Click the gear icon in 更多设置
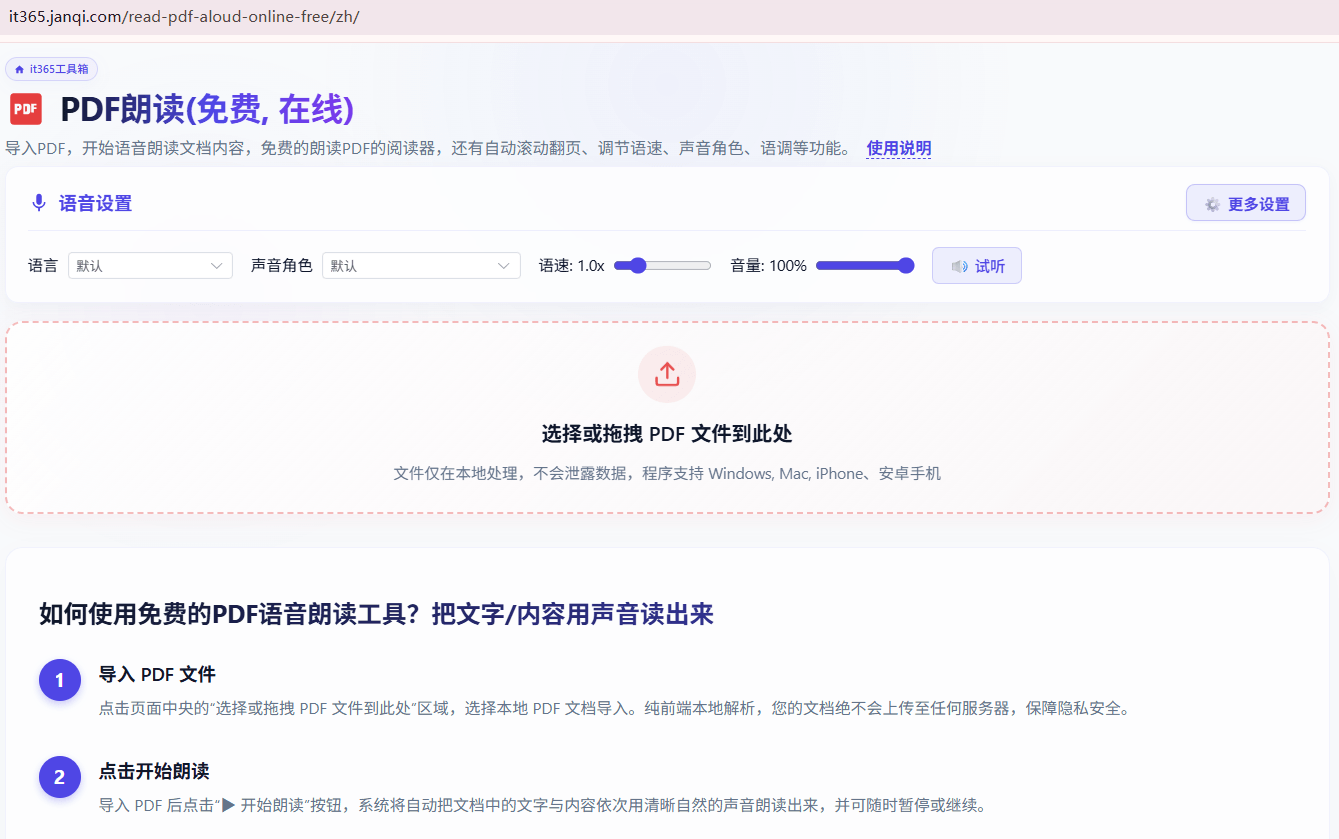This screenshot has width=1339, height=839. pos(1212,204)
